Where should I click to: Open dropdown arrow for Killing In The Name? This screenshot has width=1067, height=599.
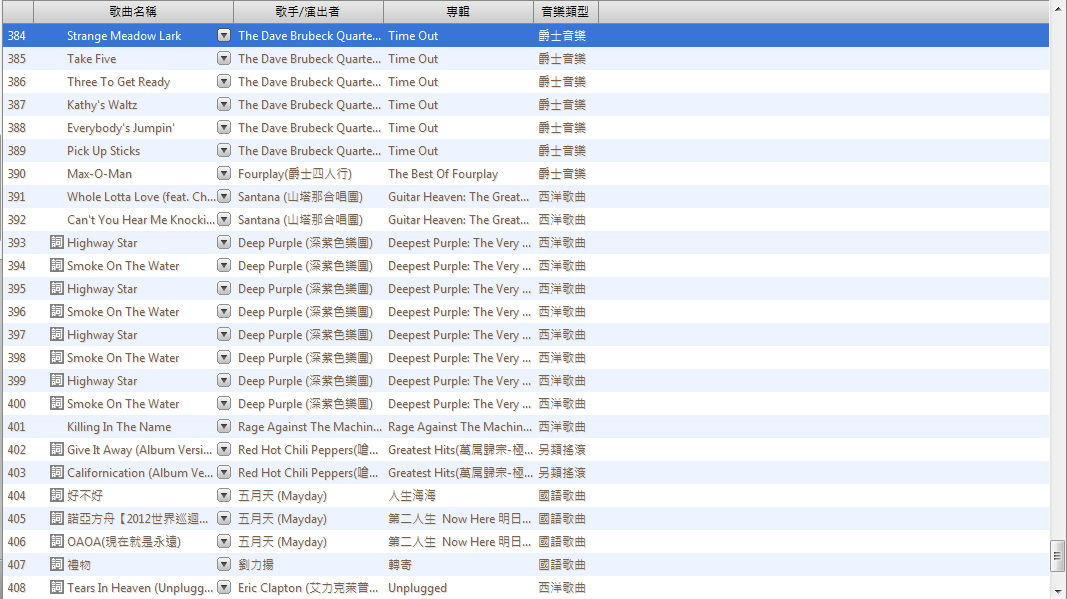click(x=224, y=427)
